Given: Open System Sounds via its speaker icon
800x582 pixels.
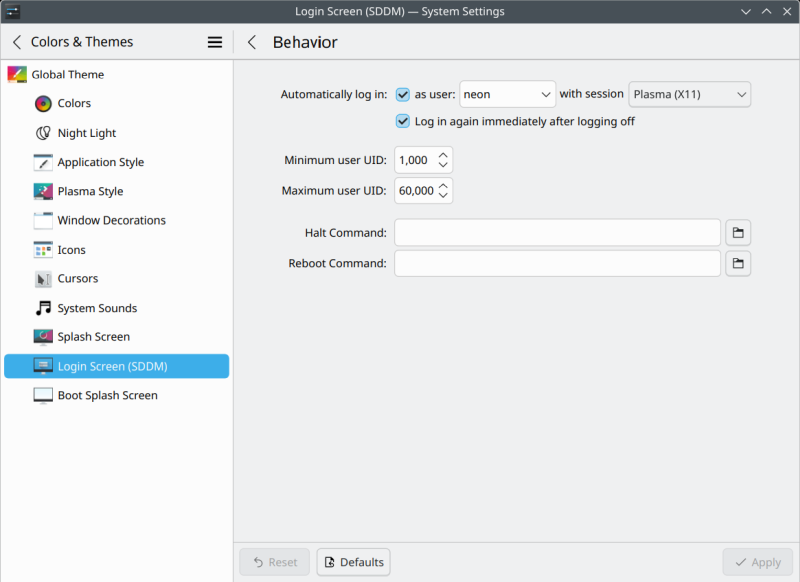Looking at the screenshot, I should pos(42,307).
